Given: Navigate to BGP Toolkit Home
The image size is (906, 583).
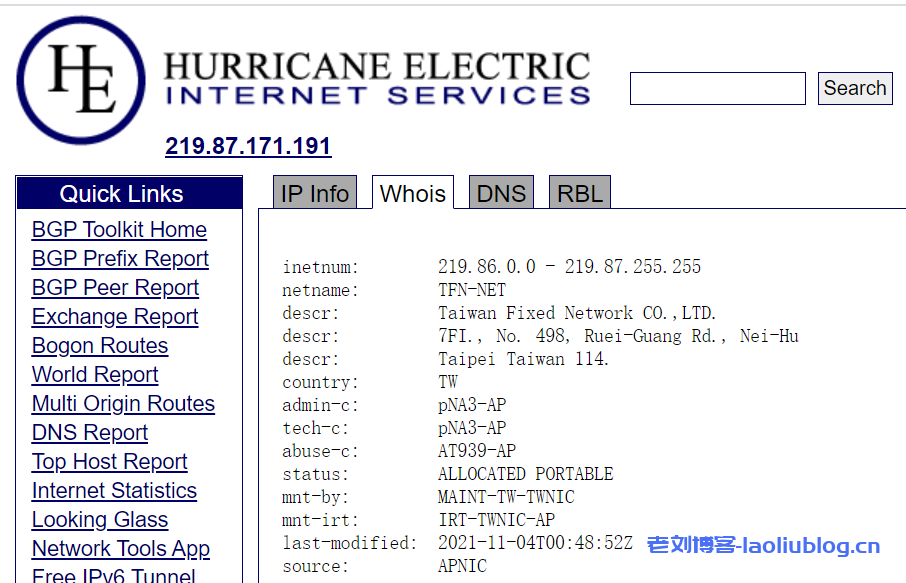Looking at the screenshot, I should (x=119, y=229).
